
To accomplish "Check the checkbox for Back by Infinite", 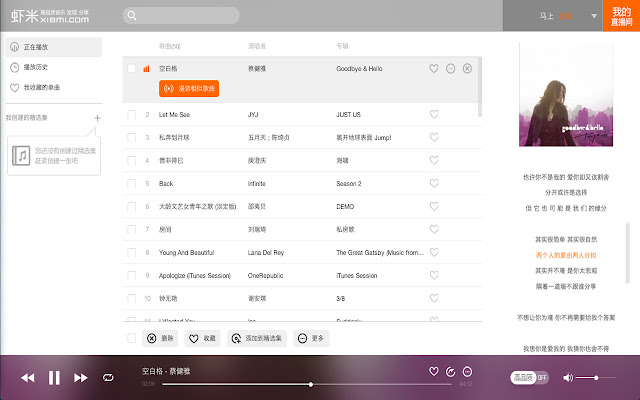I will 131,184.
